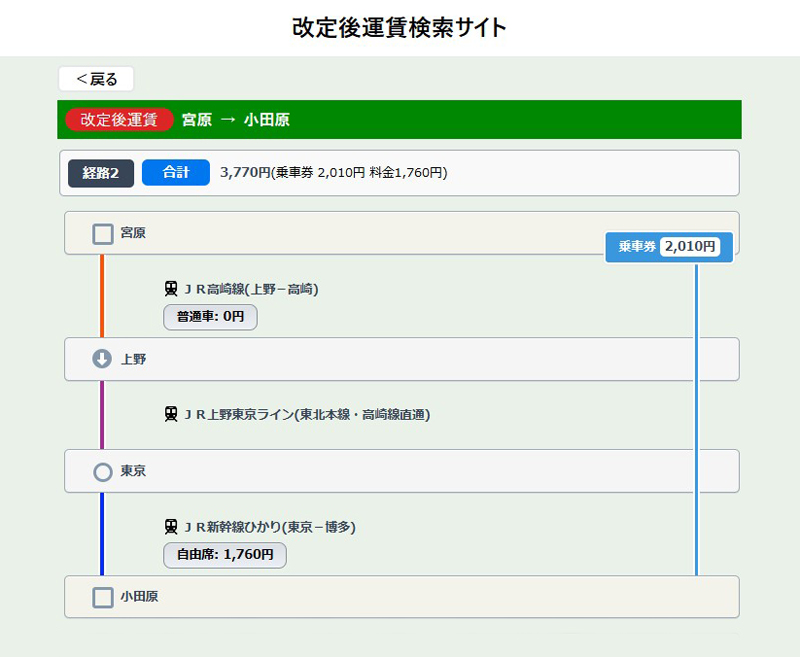Screen dimensions: 800x657
Task: Click the 普通車: 0円 fare box
Action: pos(210,317)
